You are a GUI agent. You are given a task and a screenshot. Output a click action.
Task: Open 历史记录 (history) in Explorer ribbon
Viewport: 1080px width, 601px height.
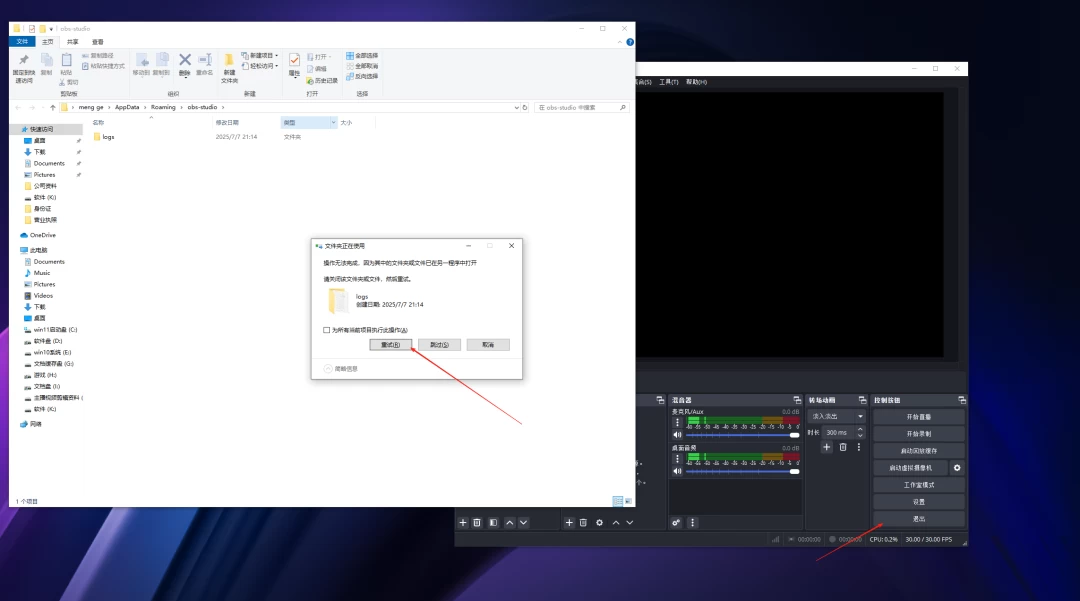point(322,81)
